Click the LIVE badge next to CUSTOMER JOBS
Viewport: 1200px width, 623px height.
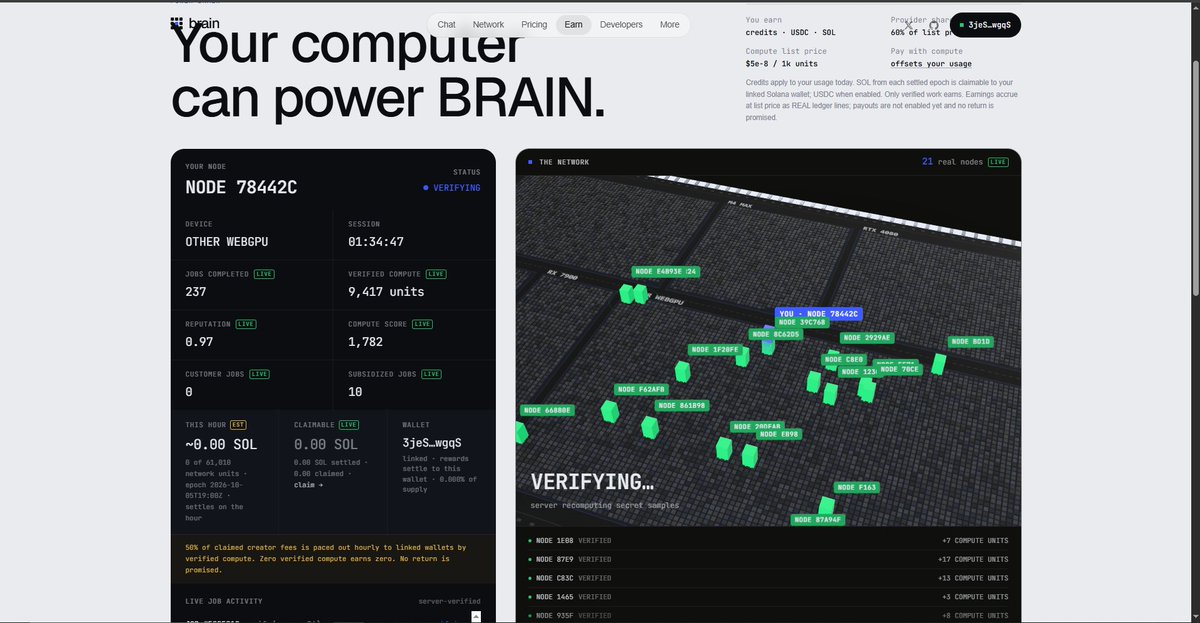260,374
